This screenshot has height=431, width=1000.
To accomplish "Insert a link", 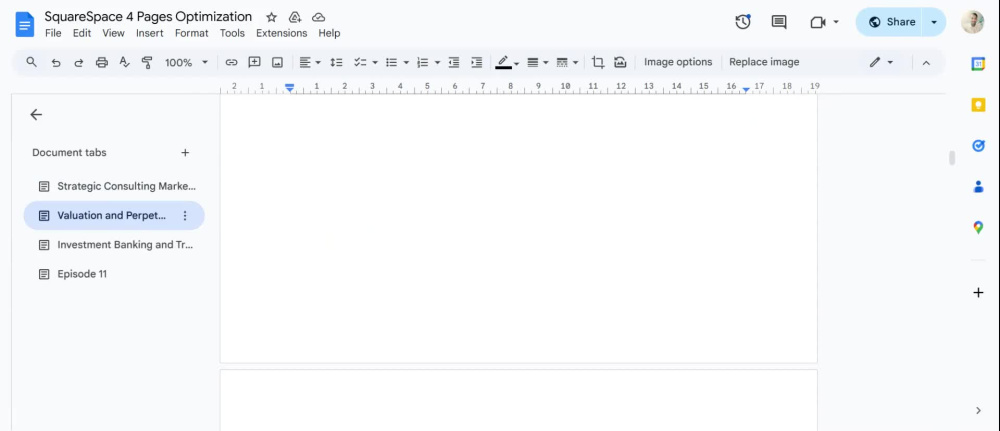I will (x=232, y=62).
